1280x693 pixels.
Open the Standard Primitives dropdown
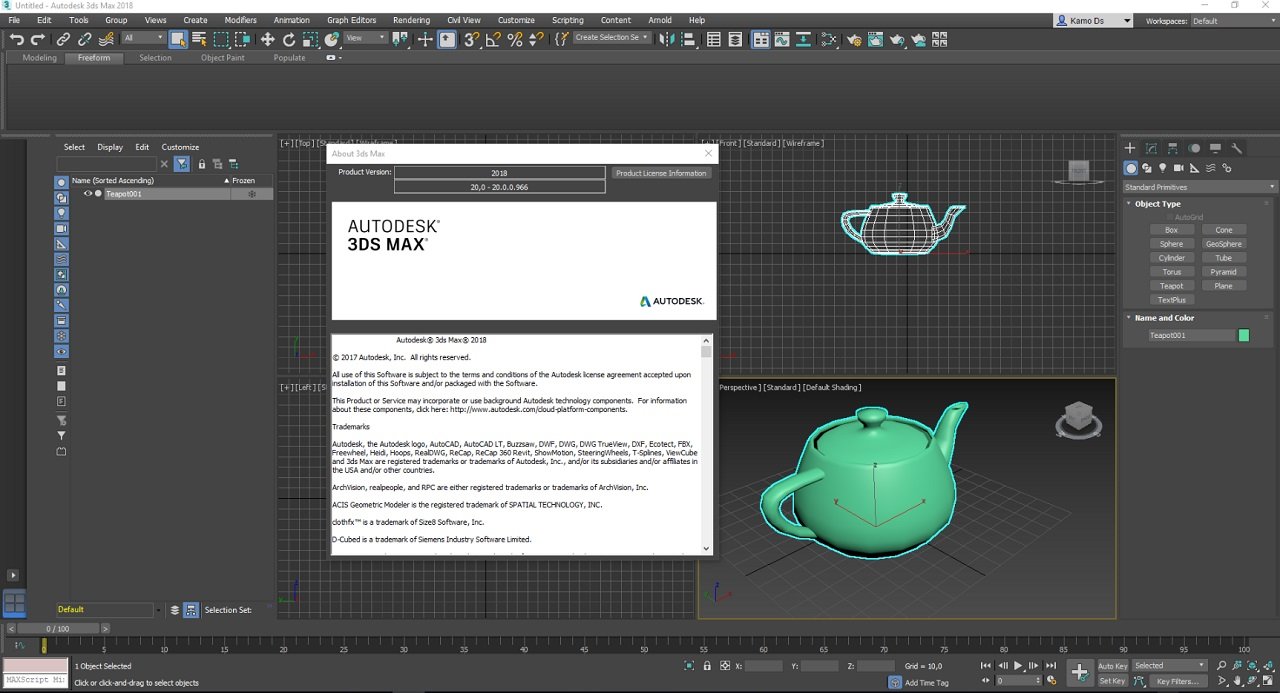(1199, 187)
